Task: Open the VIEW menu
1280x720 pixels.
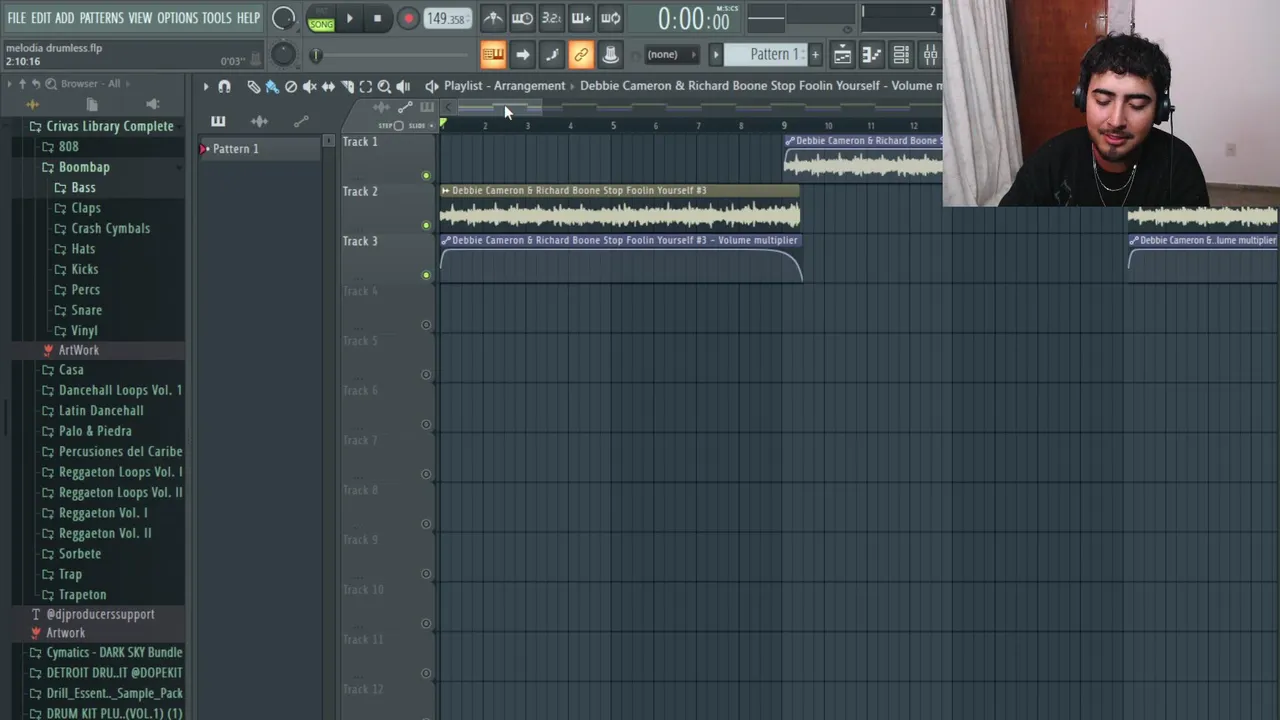Action: coord(140,18)
